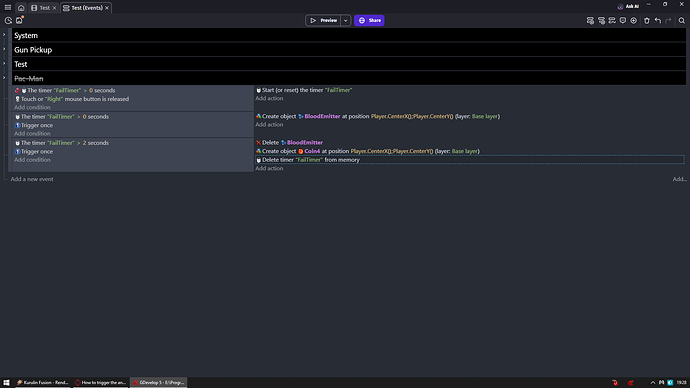Select the Delete timer FailTimer action
690x388 pixels.
tap(470, 160)
